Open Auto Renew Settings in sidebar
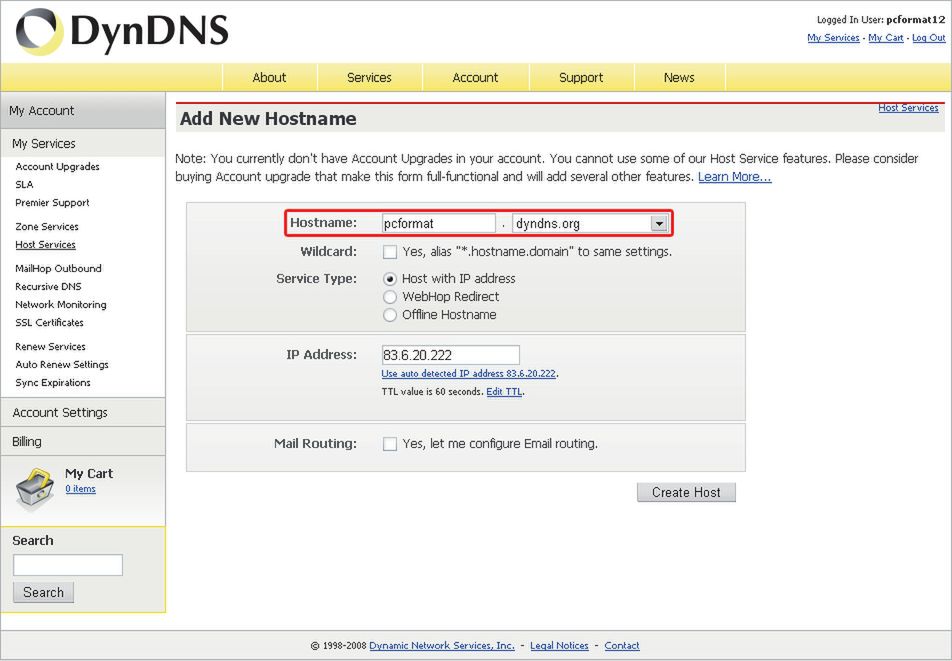This screenshot has height=661, width=952. pos(62,365)
